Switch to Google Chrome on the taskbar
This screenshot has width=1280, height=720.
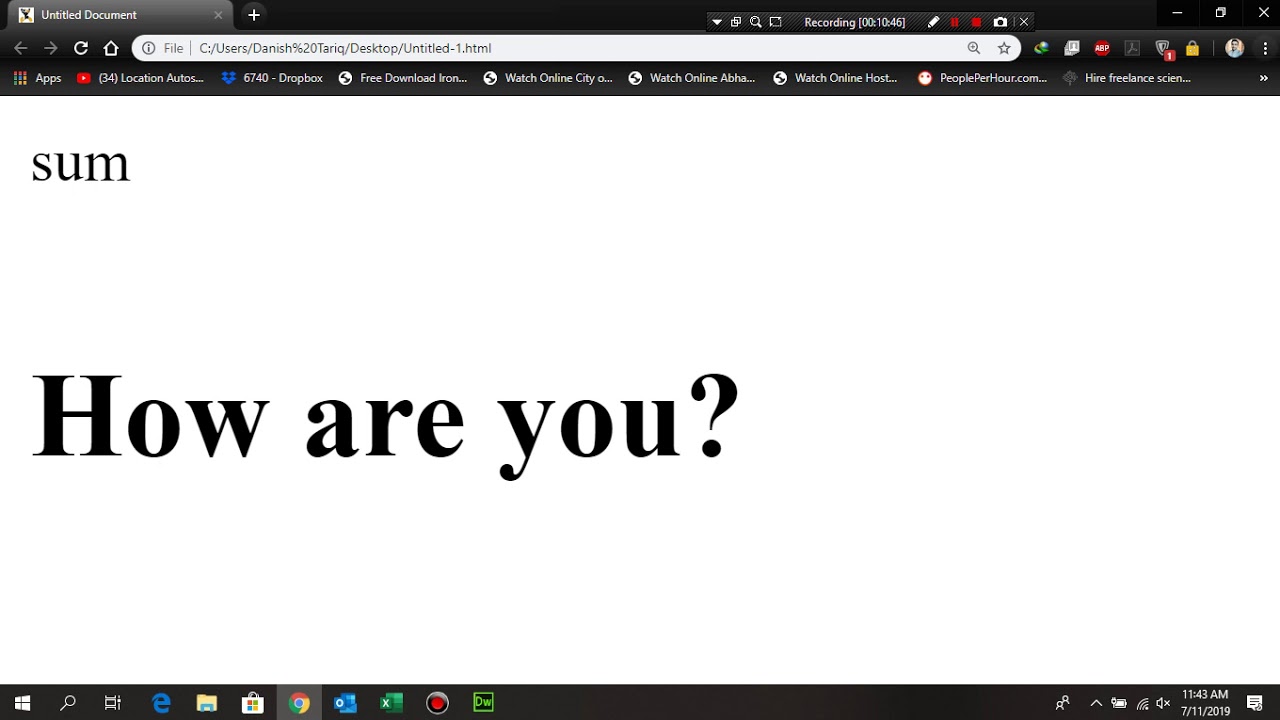(x=299, y=703)
